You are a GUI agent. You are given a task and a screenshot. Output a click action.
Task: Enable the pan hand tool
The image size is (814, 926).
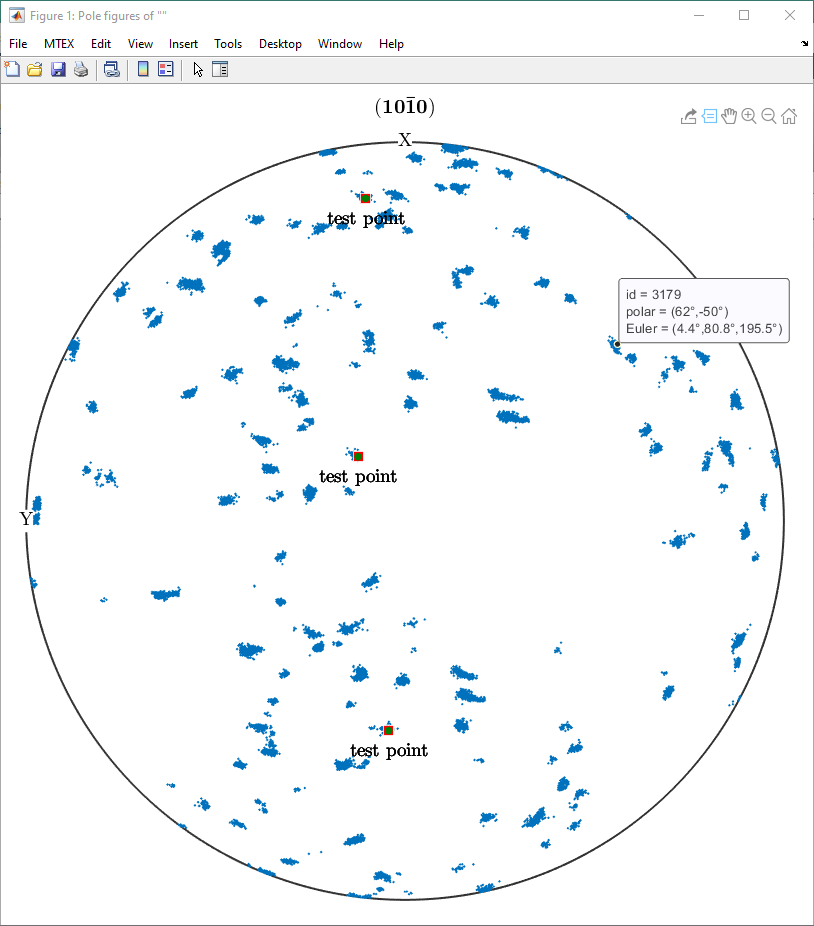point(729,116)
